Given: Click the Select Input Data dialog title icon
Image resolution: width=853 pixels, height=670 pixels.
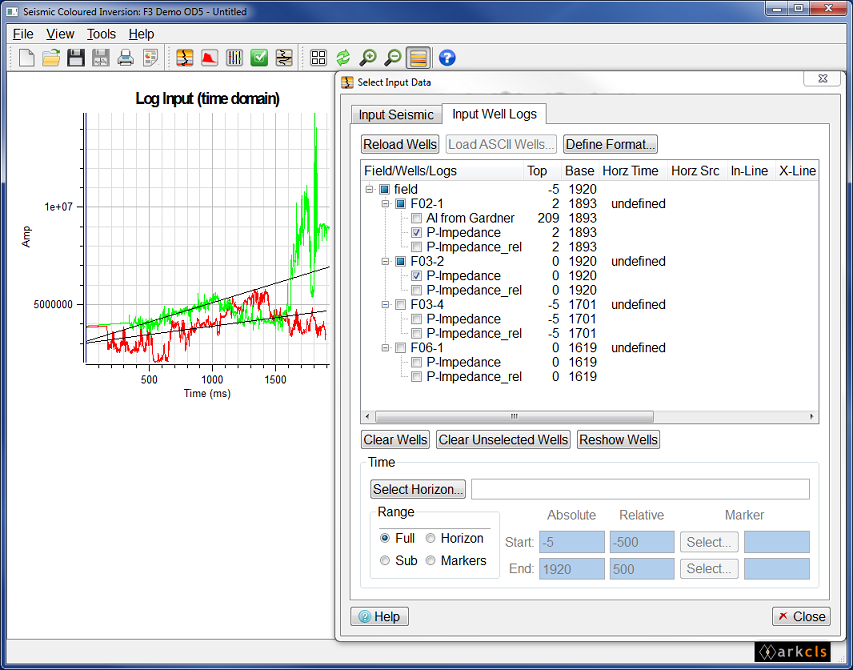Looking at the screenshot, I should [x=347, y=83].
